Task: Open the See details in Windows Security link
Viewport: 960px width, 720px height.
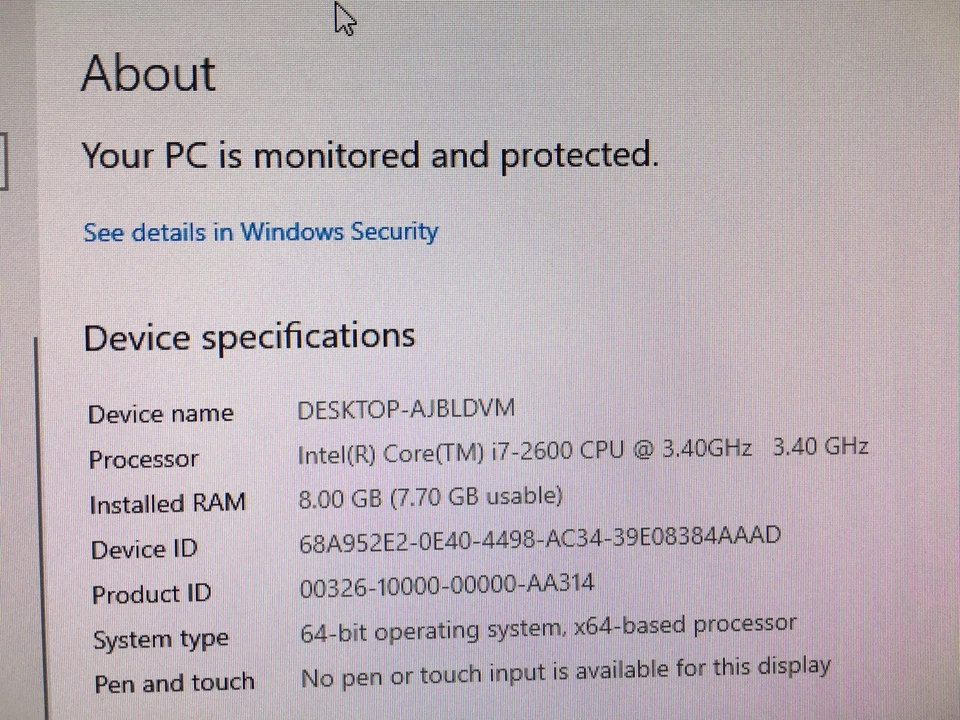Action: [260, 232]
